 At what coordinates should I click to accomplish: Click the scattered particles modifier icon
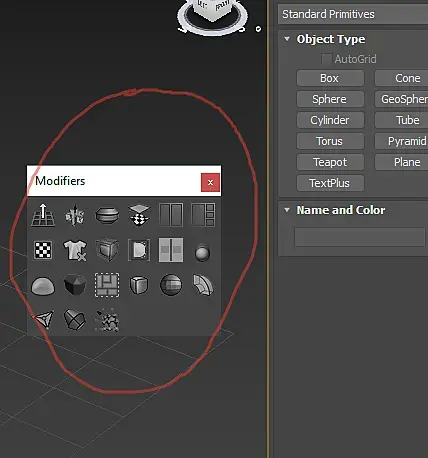(x=107, y=320)
